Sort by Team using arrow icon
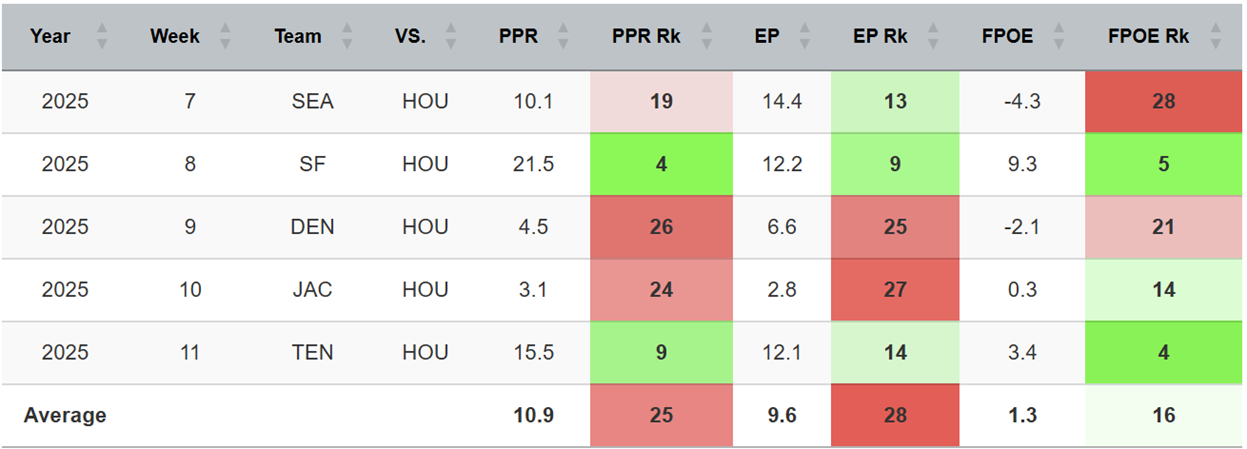The width and height of the screenshot is (1247, 449). (x=347, y=37)
